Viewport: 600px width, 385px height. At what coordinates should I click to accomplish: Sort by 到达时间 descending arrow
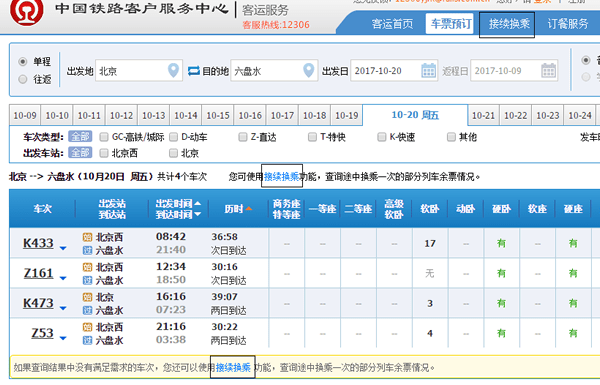pos(197,214)
